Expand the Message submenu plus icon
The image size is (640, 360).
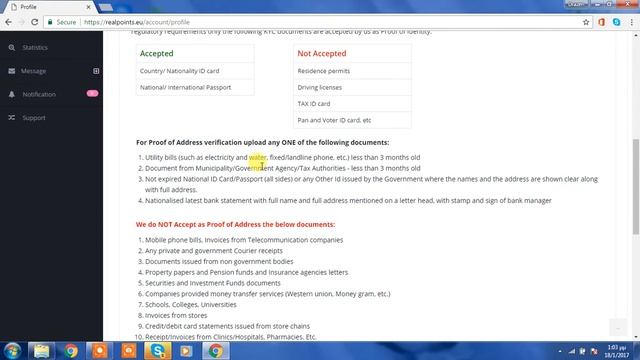[96, 71]
